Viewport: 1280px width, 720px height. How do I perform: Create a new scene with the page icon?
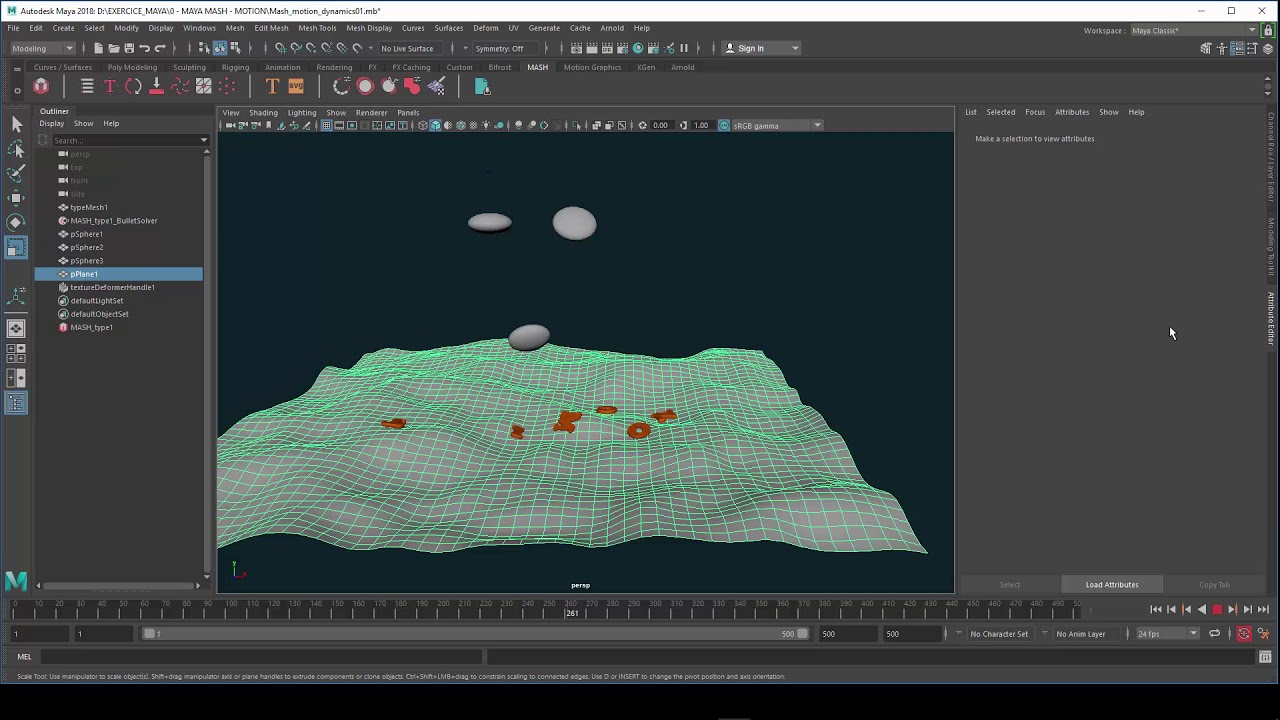[x=98, y=48]
